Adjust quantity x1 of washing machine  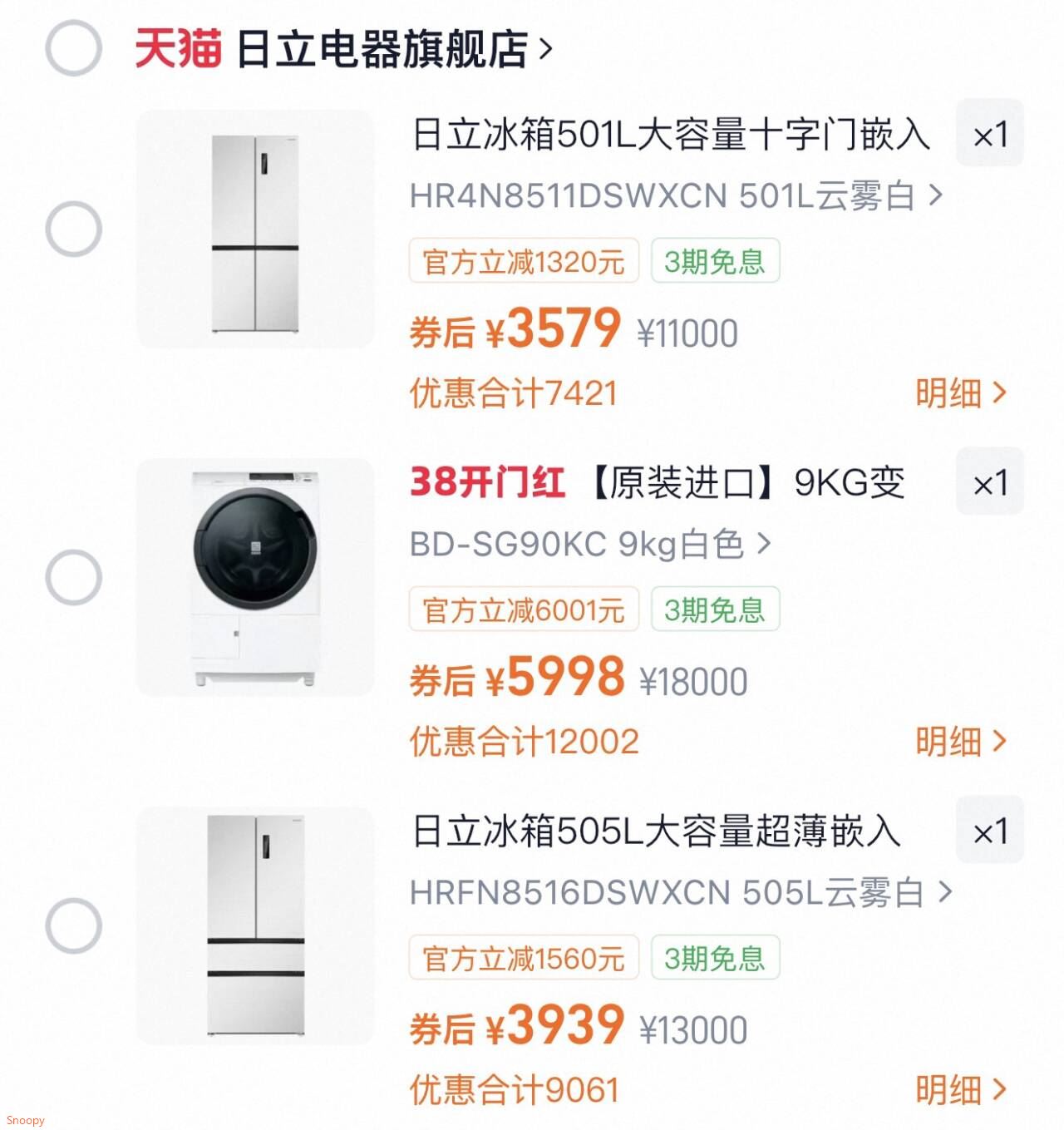click(x=989, y=483)
